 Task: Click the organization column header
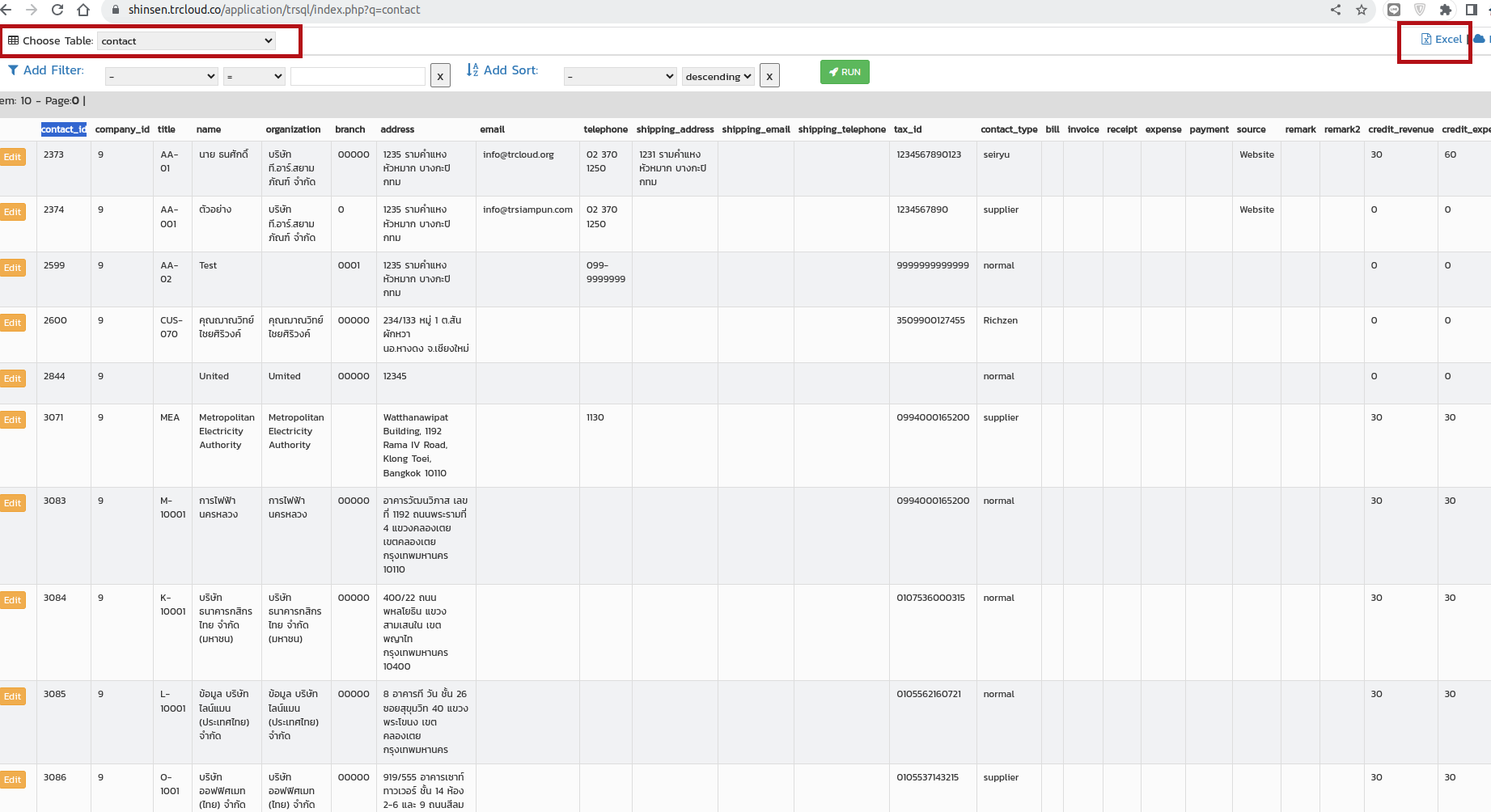click(x=293, y=129)
